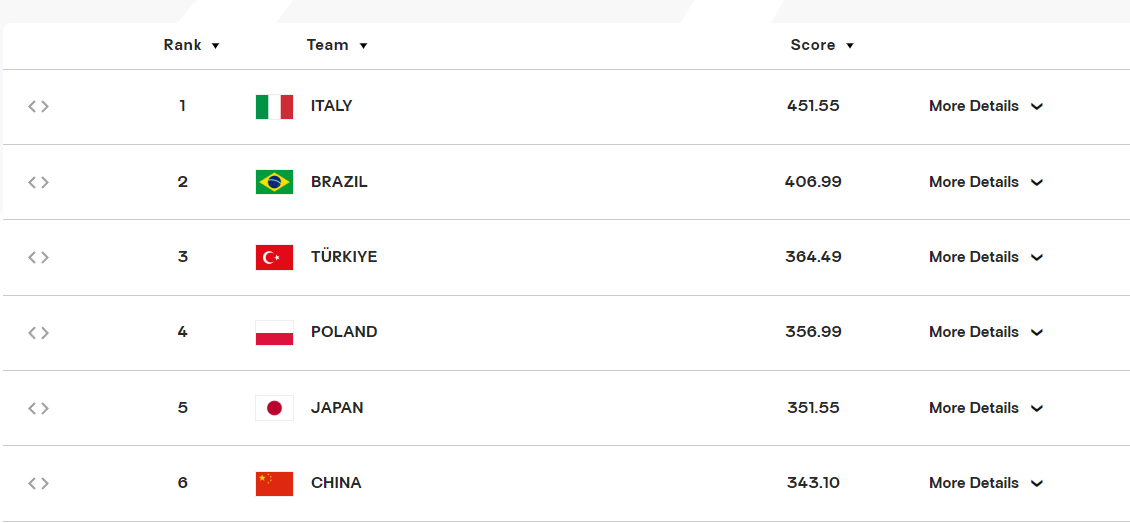The height and width of the screenshot is (523, 1130).
Task: Expand More Details for Japan
Action: click(986, 408)
